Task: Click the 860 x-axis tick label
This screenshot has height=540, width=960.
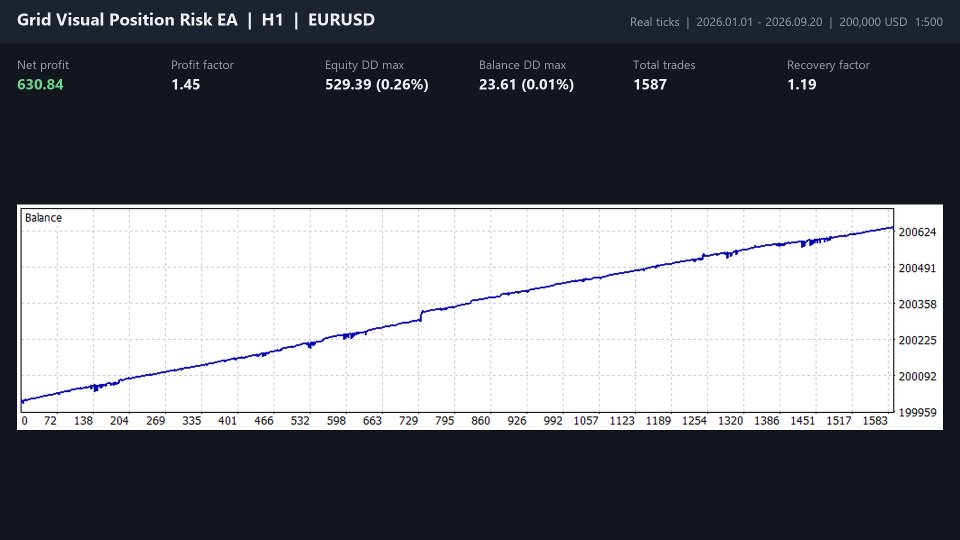Action: click(481, 421)
